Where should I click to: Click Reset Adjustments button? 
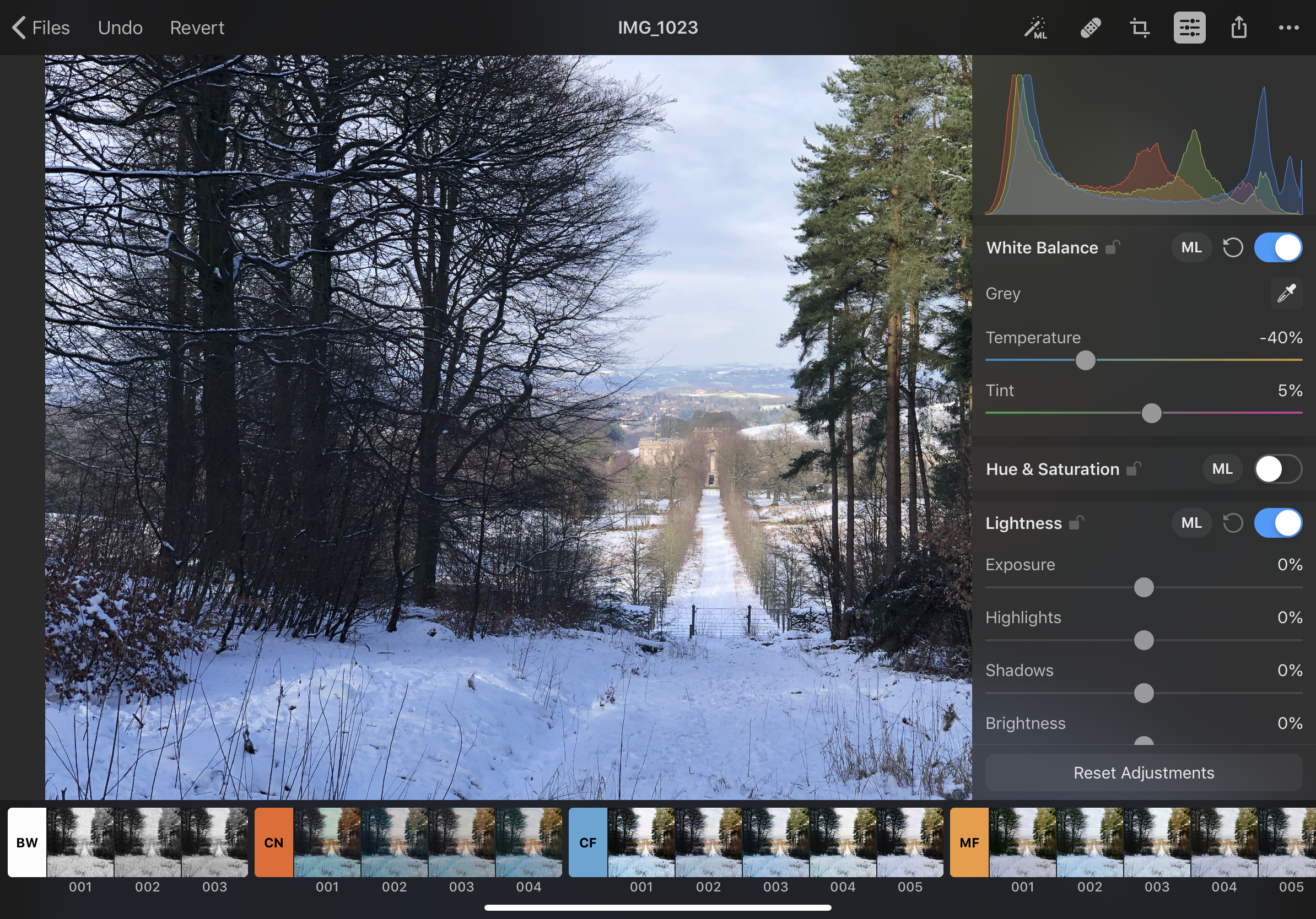[x=1144, y=772]
